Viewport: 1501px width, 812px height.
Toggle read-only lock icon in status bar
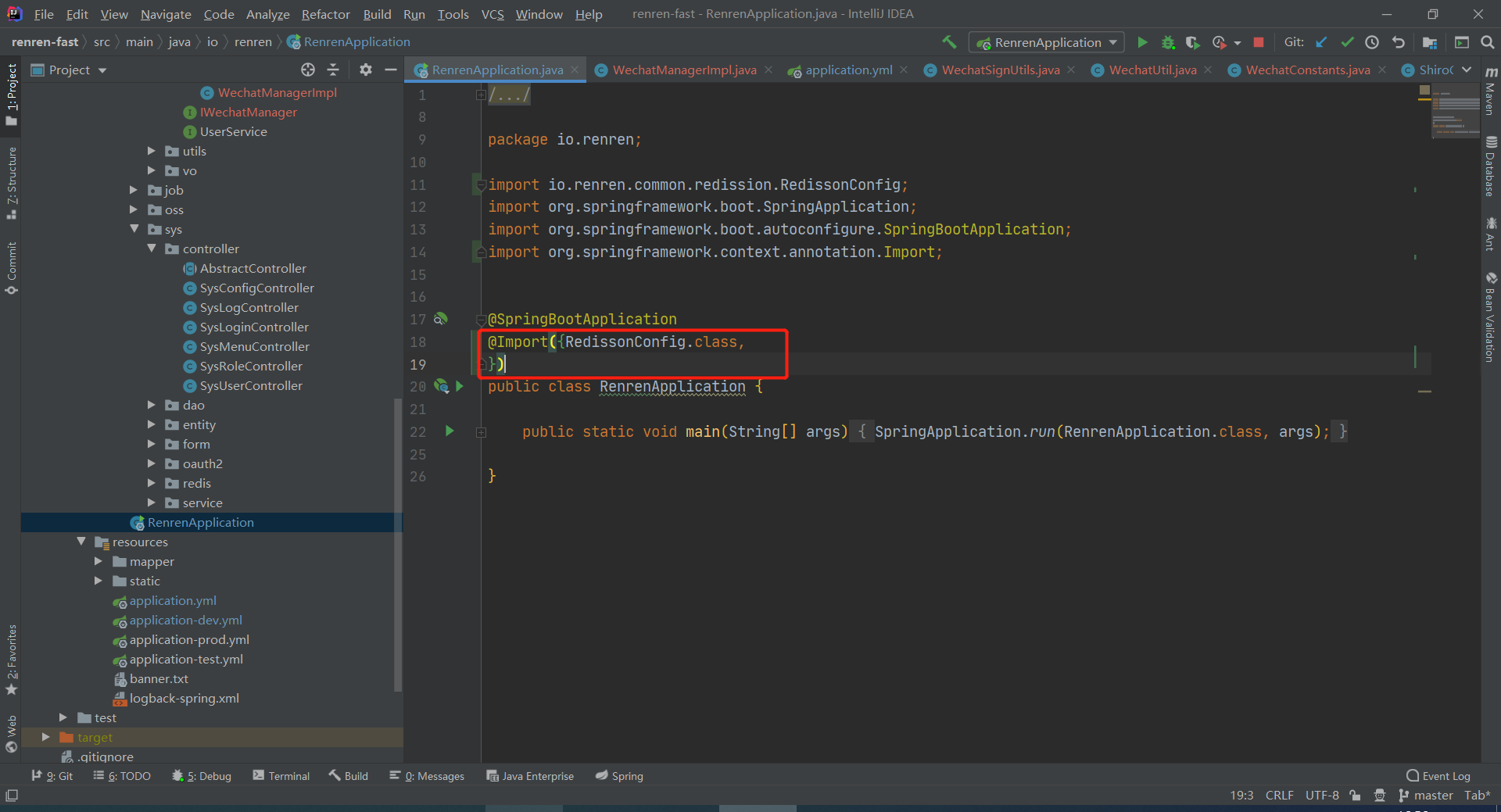point(1355,796)
